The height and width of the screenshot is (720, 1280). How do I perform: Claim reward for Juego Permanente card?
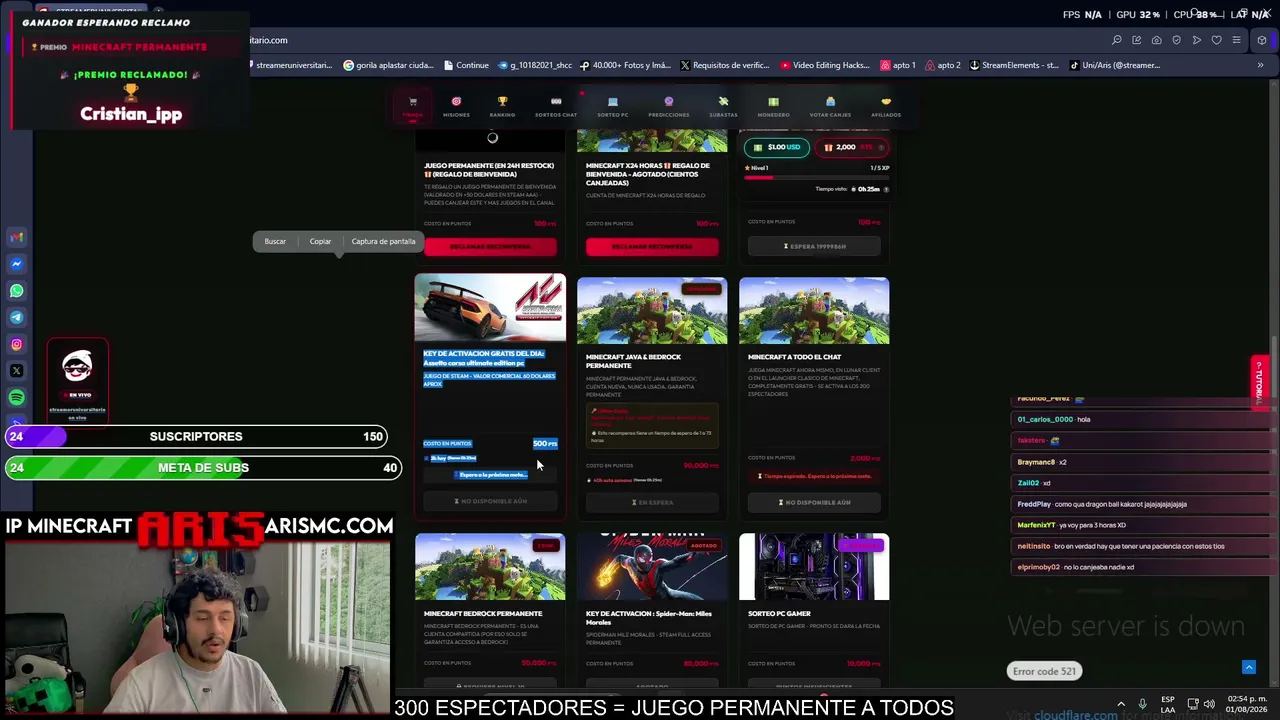pos(490,246)
